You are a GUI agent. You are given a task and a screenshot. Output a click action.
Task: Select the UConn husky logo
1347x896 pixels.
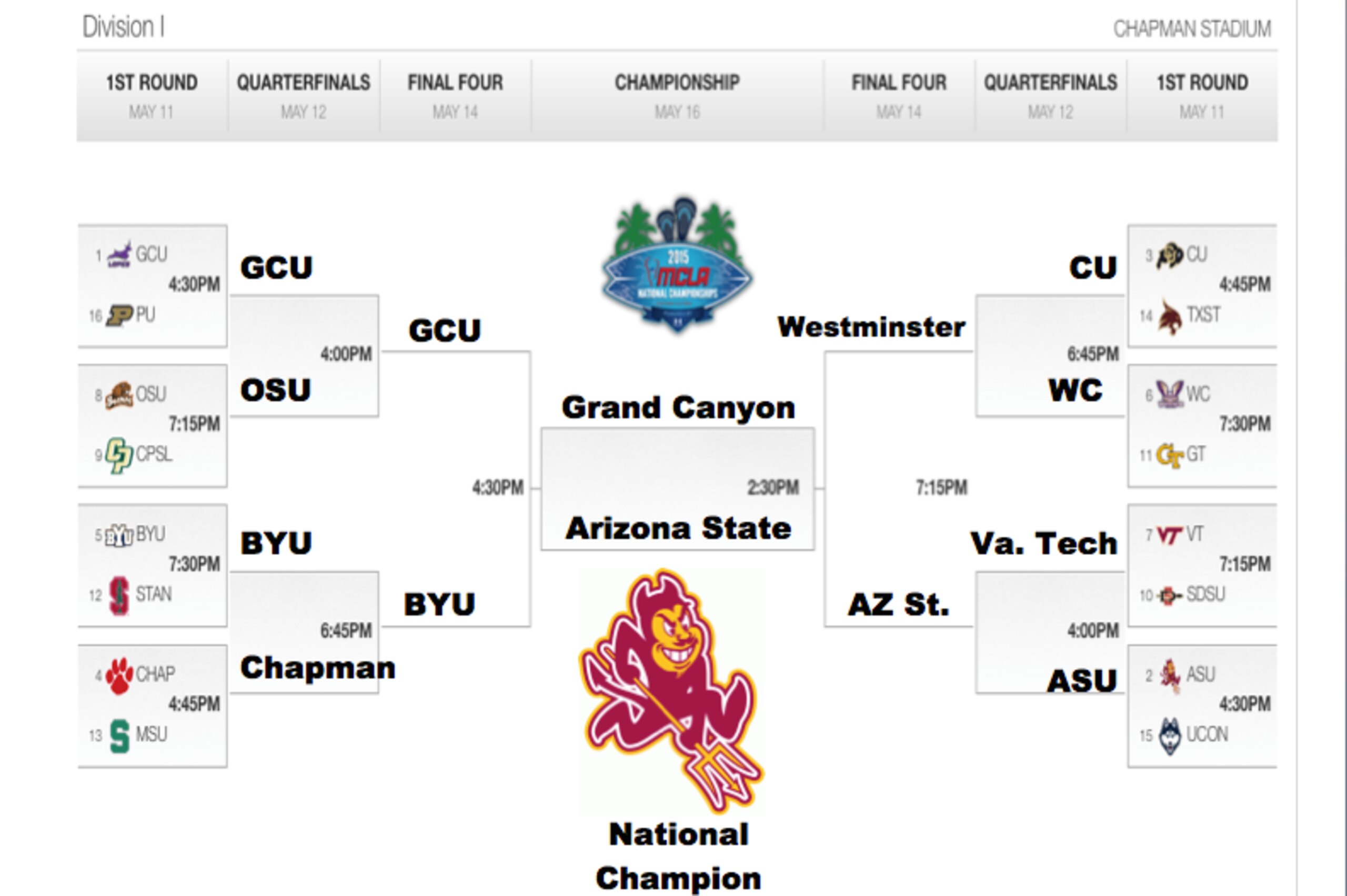pos(1170,736)
